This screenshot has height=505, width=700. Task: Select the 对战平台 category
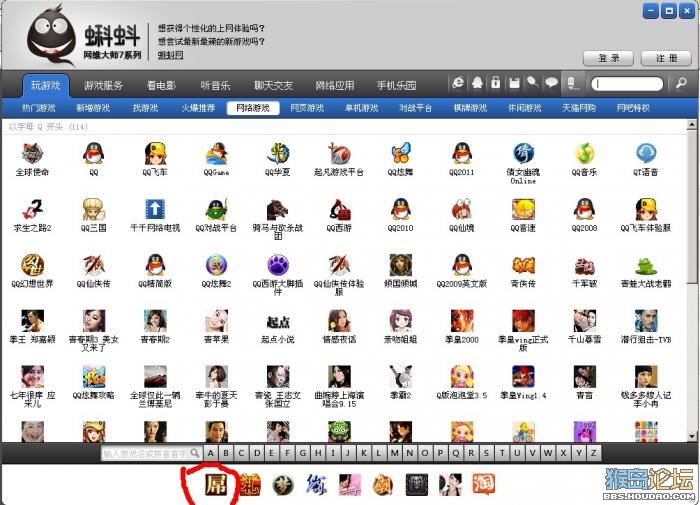(416, 108)
